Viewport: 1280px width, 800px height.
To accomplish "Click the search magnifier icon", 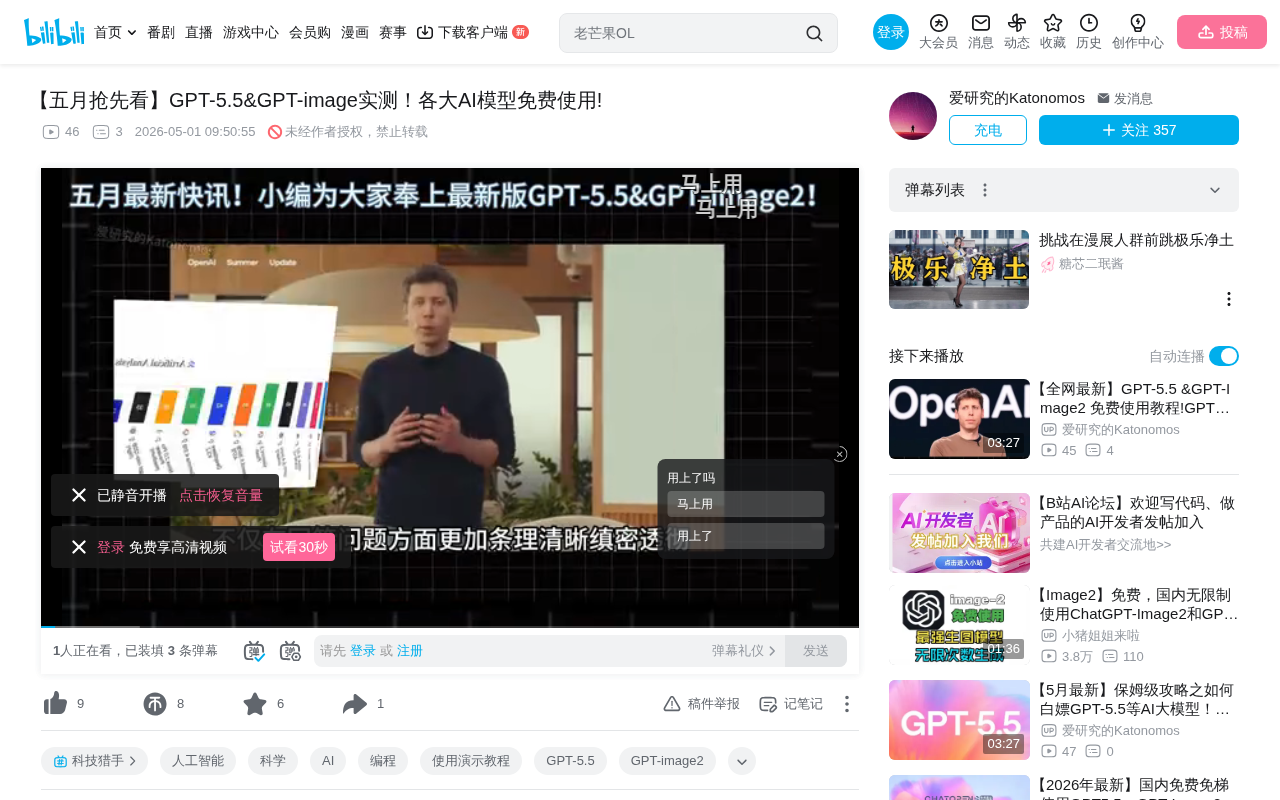I will (x=814, y=33).
